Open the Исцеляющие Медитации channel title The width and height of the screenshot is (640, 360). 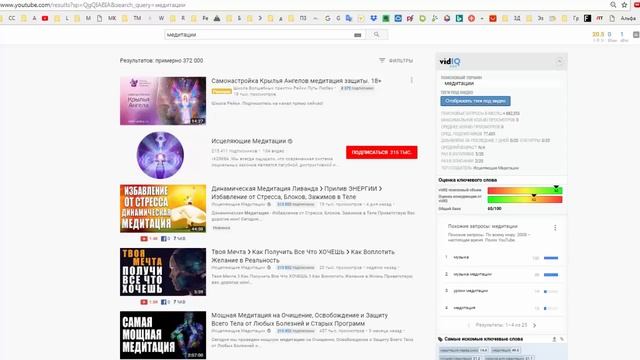click(x=249, y=141)
